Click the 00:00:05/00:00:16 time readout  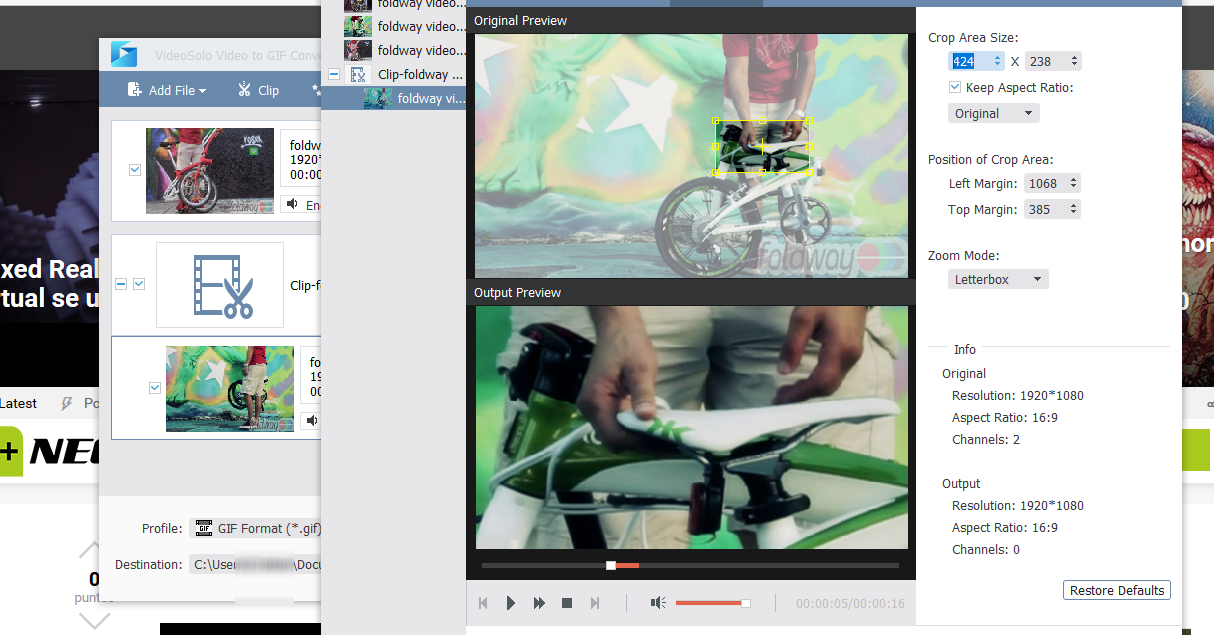click(x=850, y=603)
